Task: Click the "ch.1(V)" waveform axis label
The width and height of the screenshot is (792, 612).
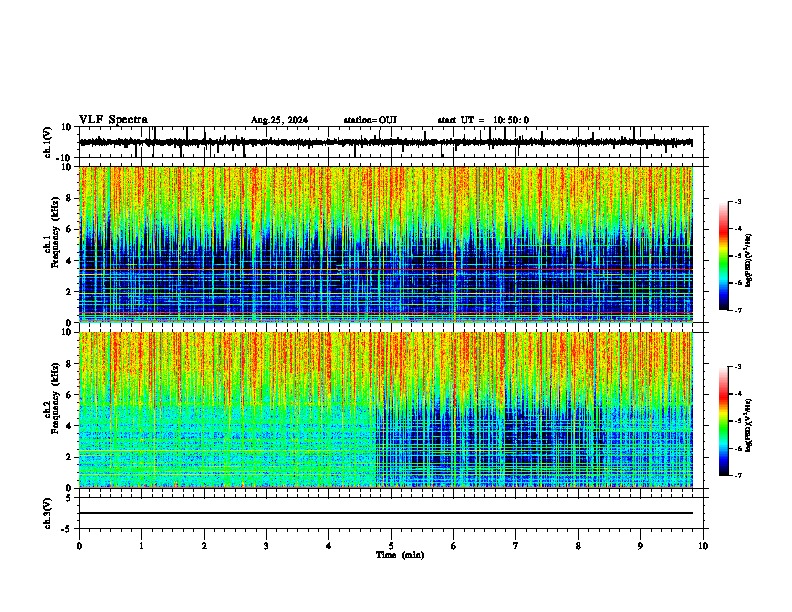Action: click(x=47, y=142)
